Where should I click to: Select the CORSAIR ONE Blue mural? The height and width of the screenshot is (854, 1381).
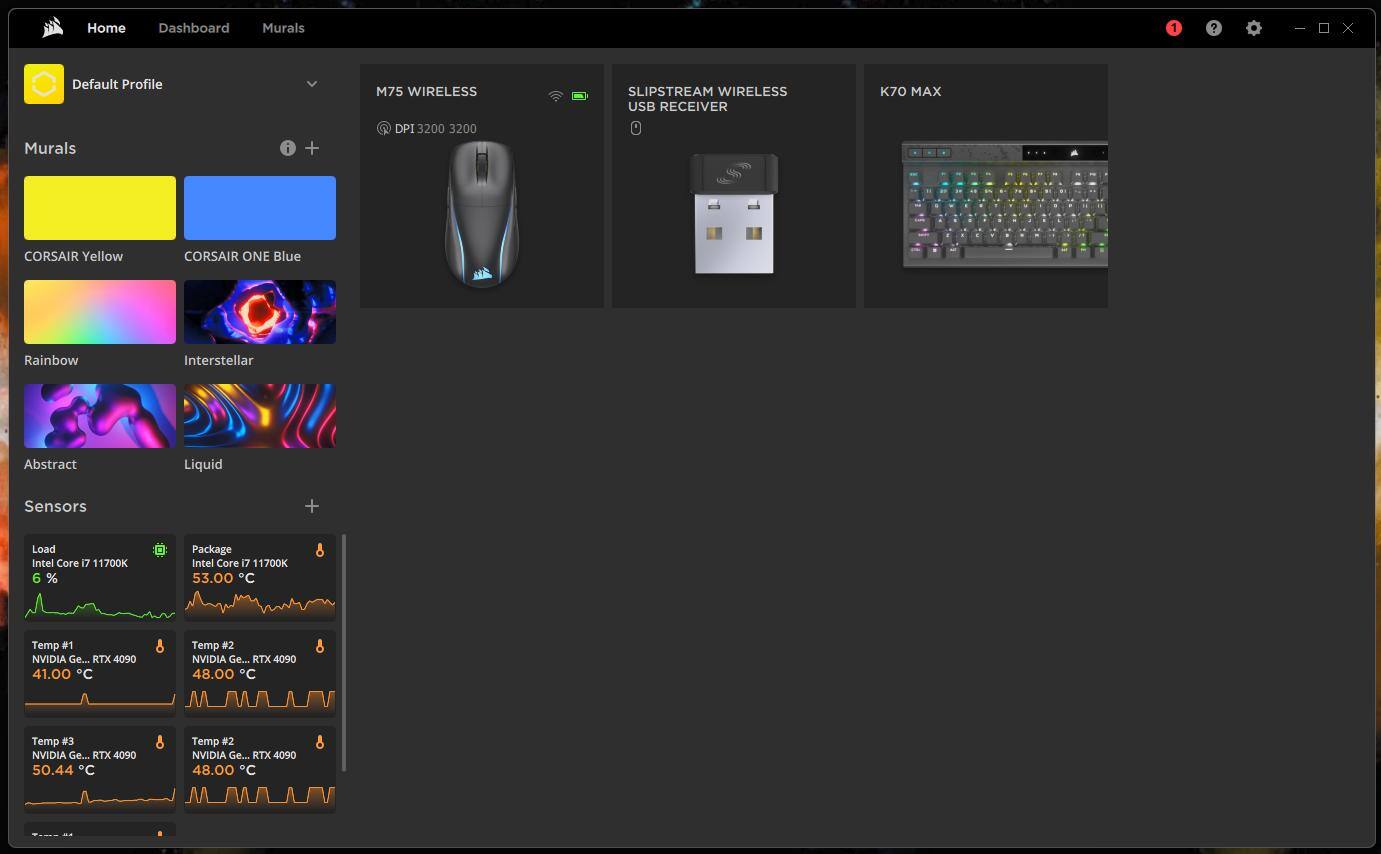pos(260,208)
